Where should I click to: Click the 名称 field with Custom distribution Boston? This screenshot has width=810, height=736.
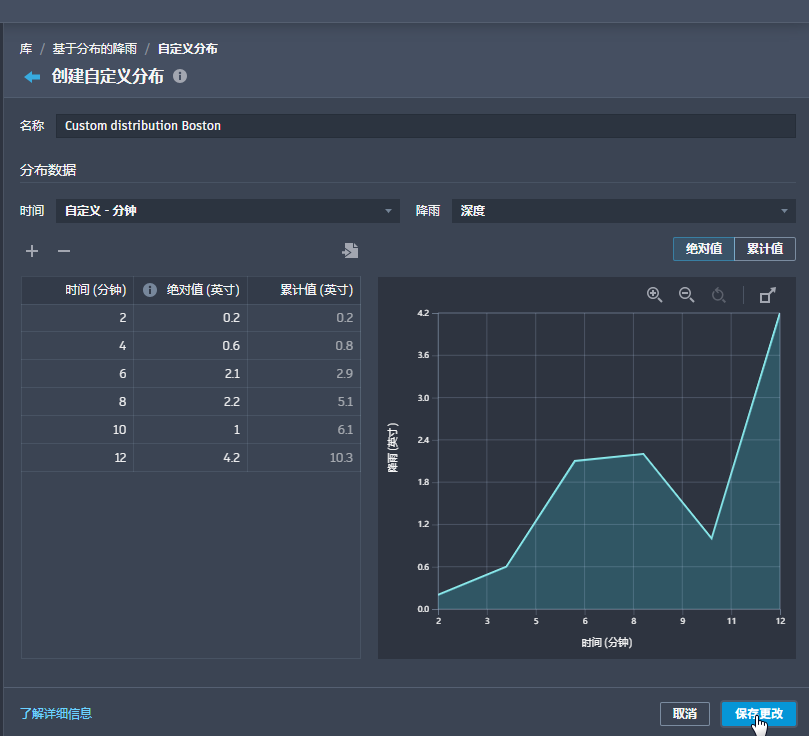pyautogui.click(x=426, y=126)
